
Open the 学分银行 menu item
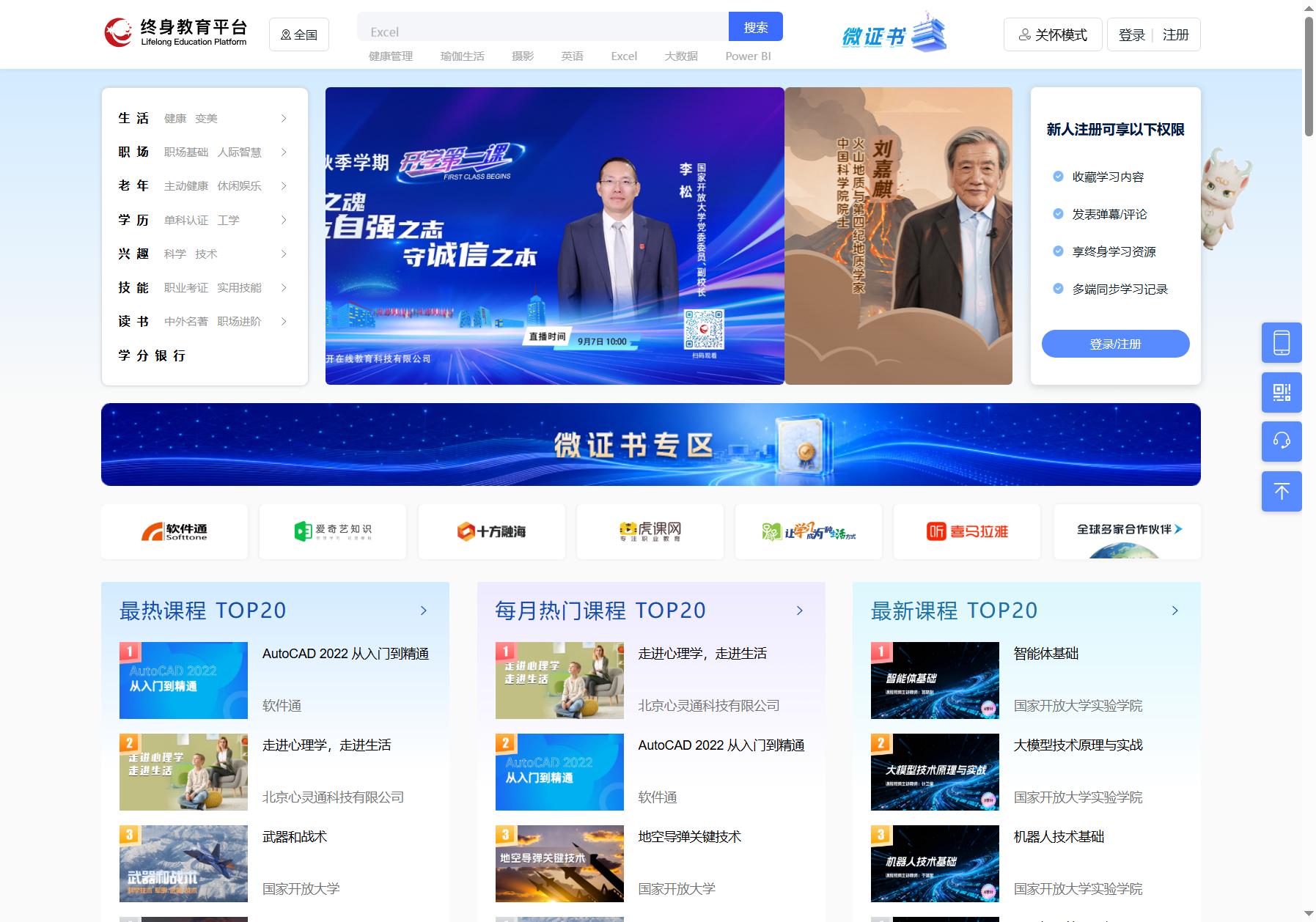tap(152, 355)
